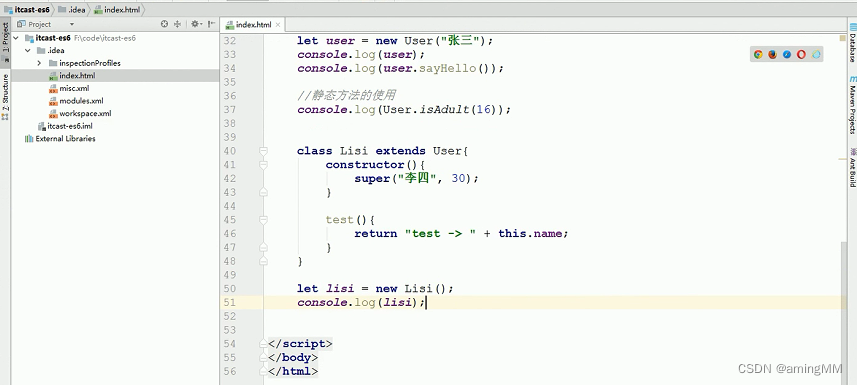The width and height of the screenshot is (857, 385).
Task: Collapse the itcast-es6 project root node
Action: click(15, 38)
